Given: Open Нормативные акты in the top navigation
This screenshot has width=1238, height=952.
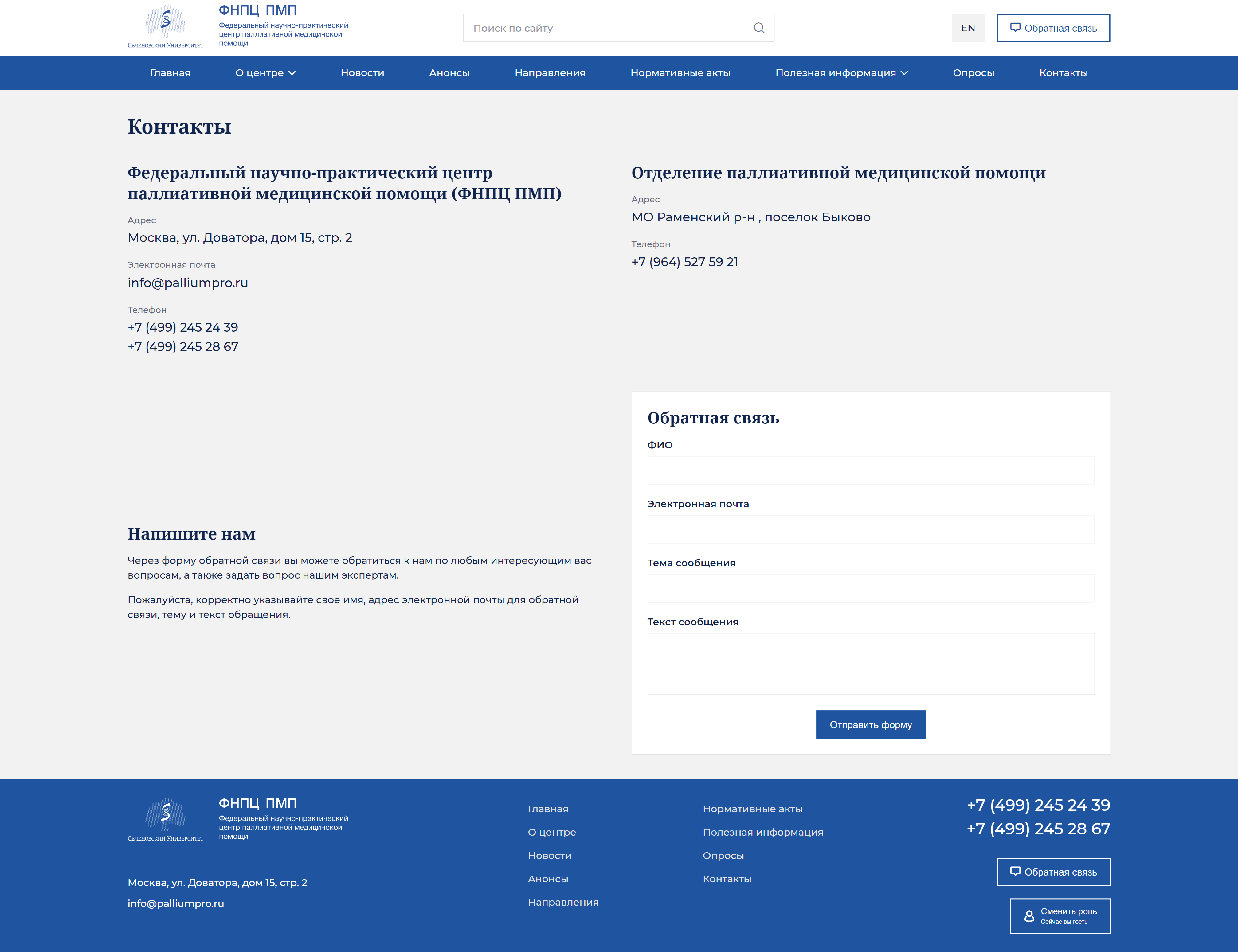Looking at the screenshot, I should [x=680, y=72].
